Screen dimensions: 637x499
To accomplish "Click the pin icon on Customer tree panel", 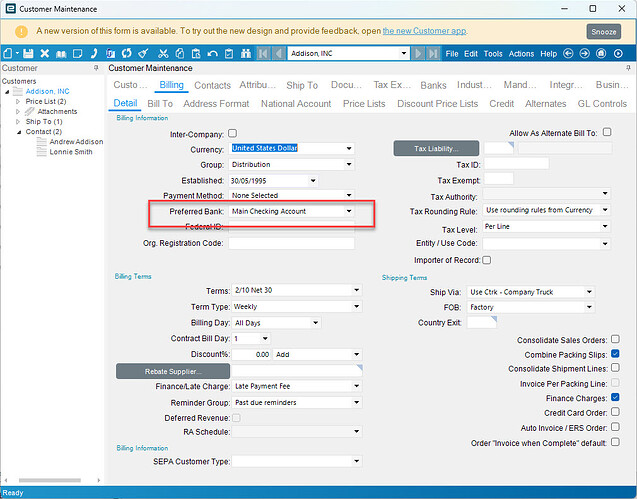I will (x=96, y=68).
